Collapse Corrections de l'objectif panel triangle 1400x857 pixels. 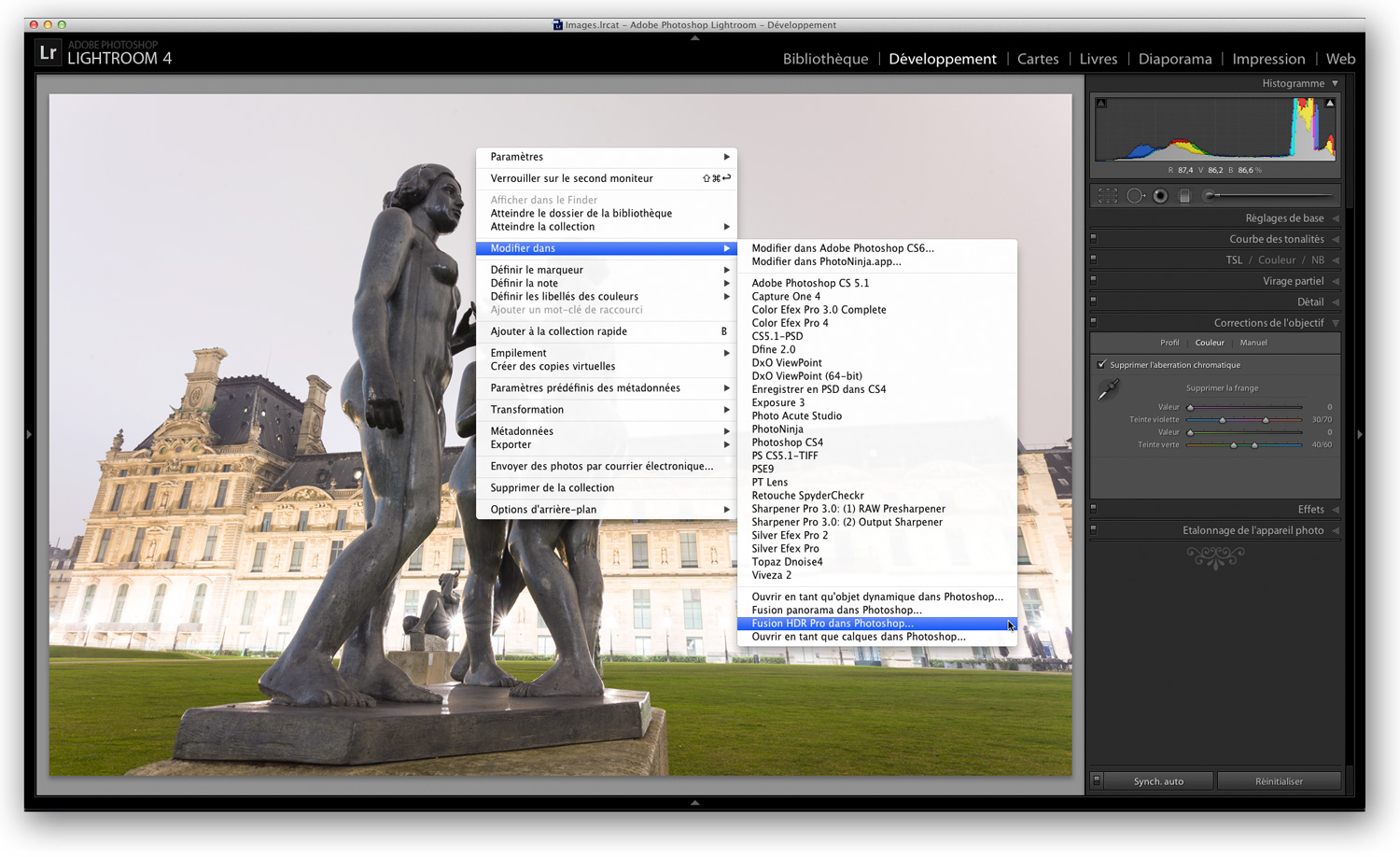(1336, 323)
